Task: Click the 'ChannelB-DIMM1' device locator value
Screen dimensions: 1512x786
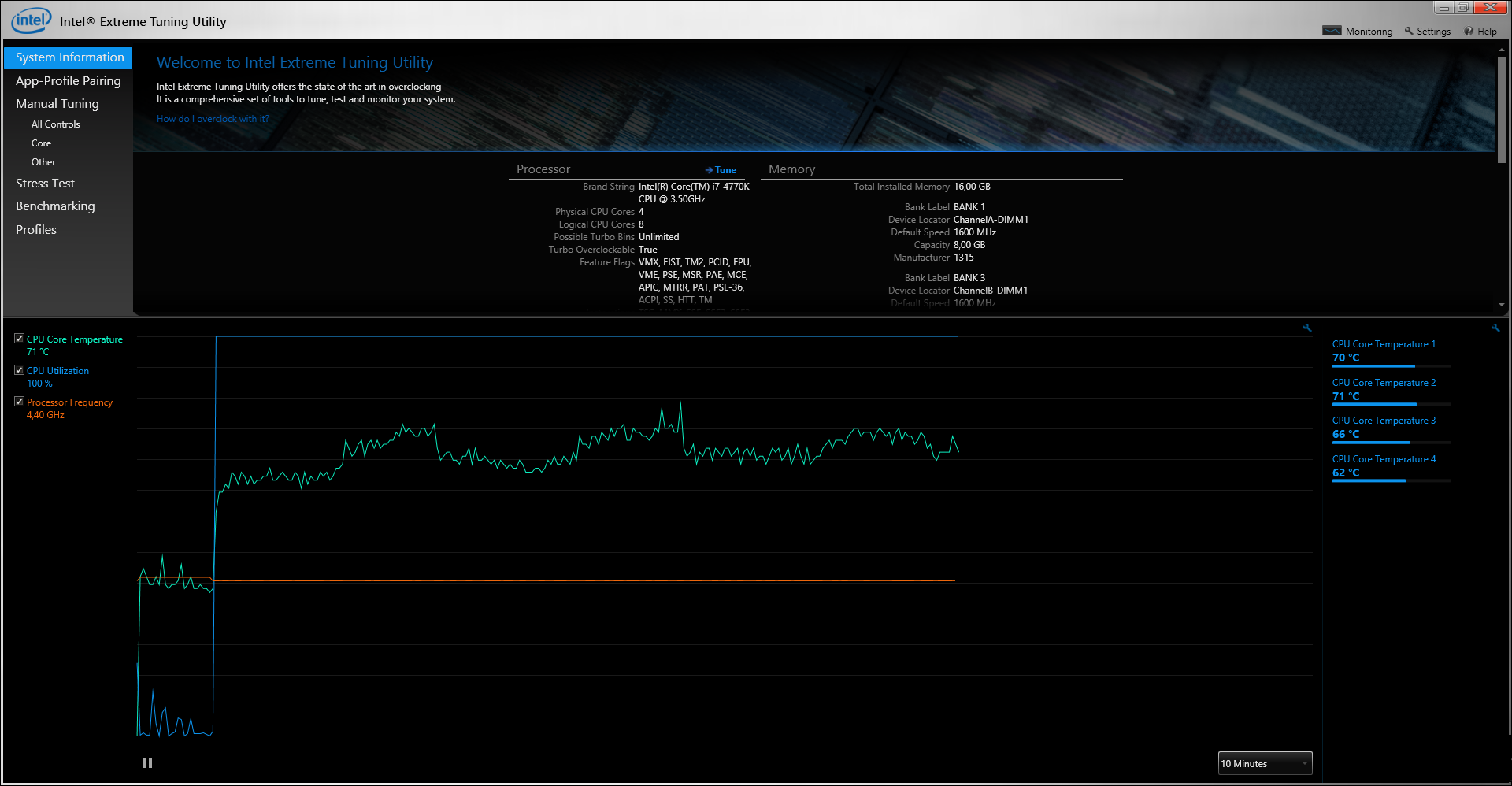Action: click(991, 291)
